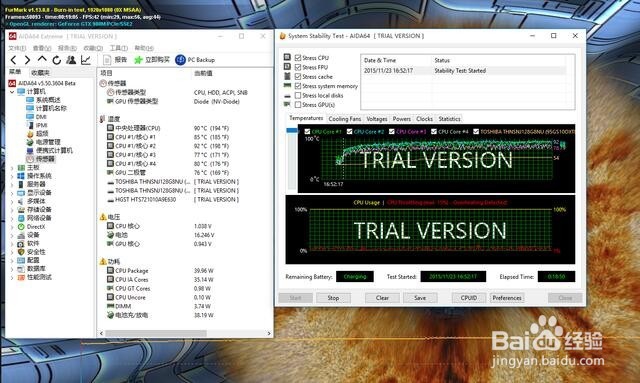Screen dimensions: 640x383
Task: Uncheck the TOSHIBA drive graph legend box
Action: [x=476, y=131]
